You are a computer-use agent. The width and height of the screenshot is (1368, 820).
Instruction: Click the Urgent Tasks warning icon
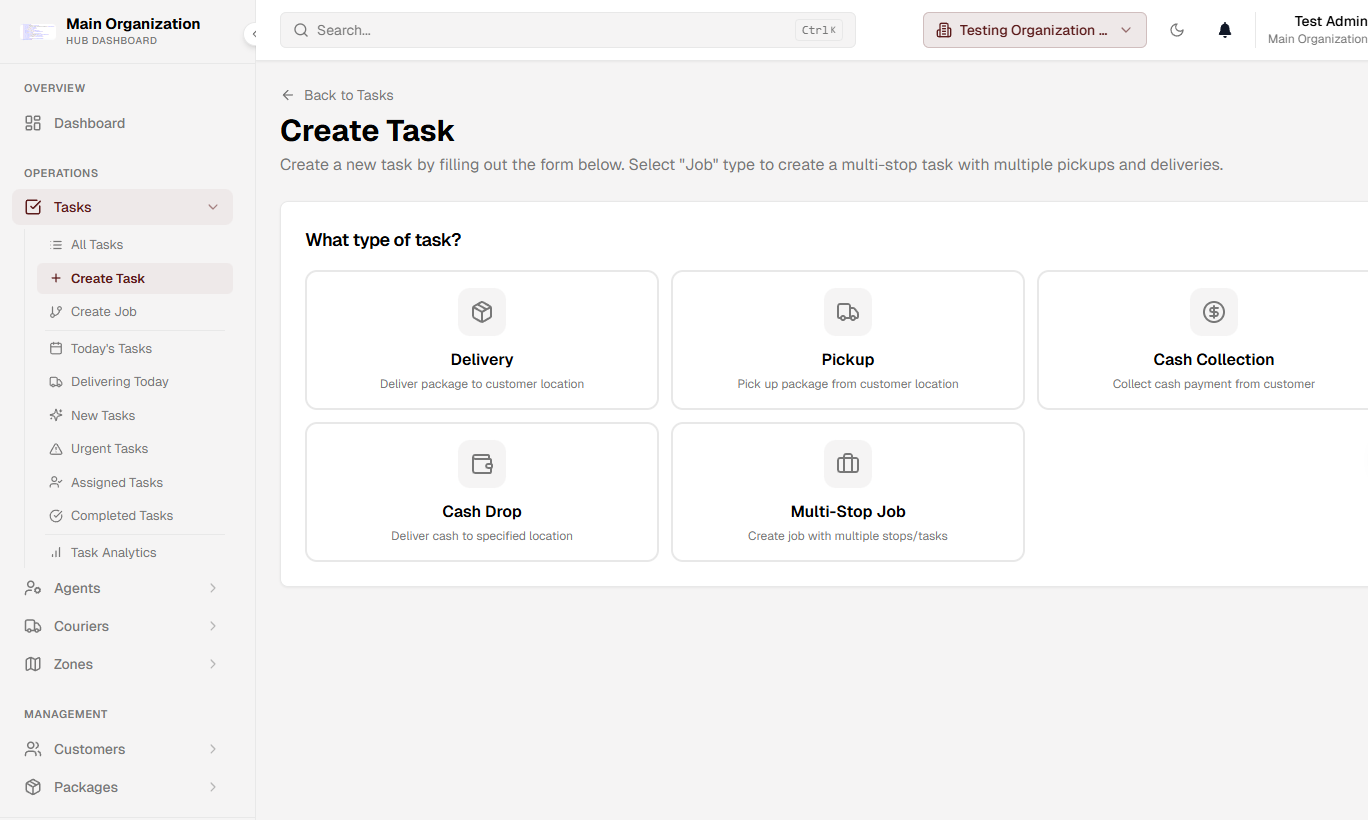coord(56,449)
